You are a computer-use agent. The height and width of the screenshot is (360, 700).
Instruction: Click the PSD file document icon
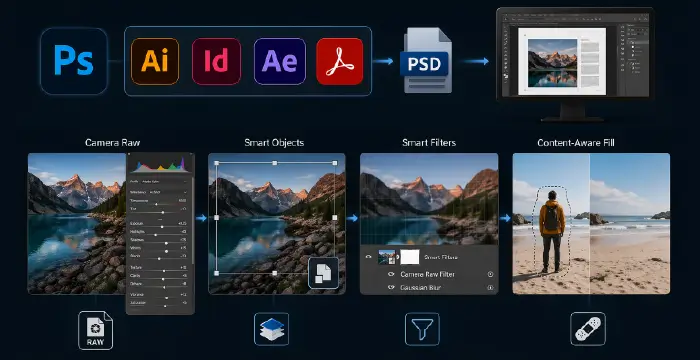pyautogui.click(x=427, y=60)
